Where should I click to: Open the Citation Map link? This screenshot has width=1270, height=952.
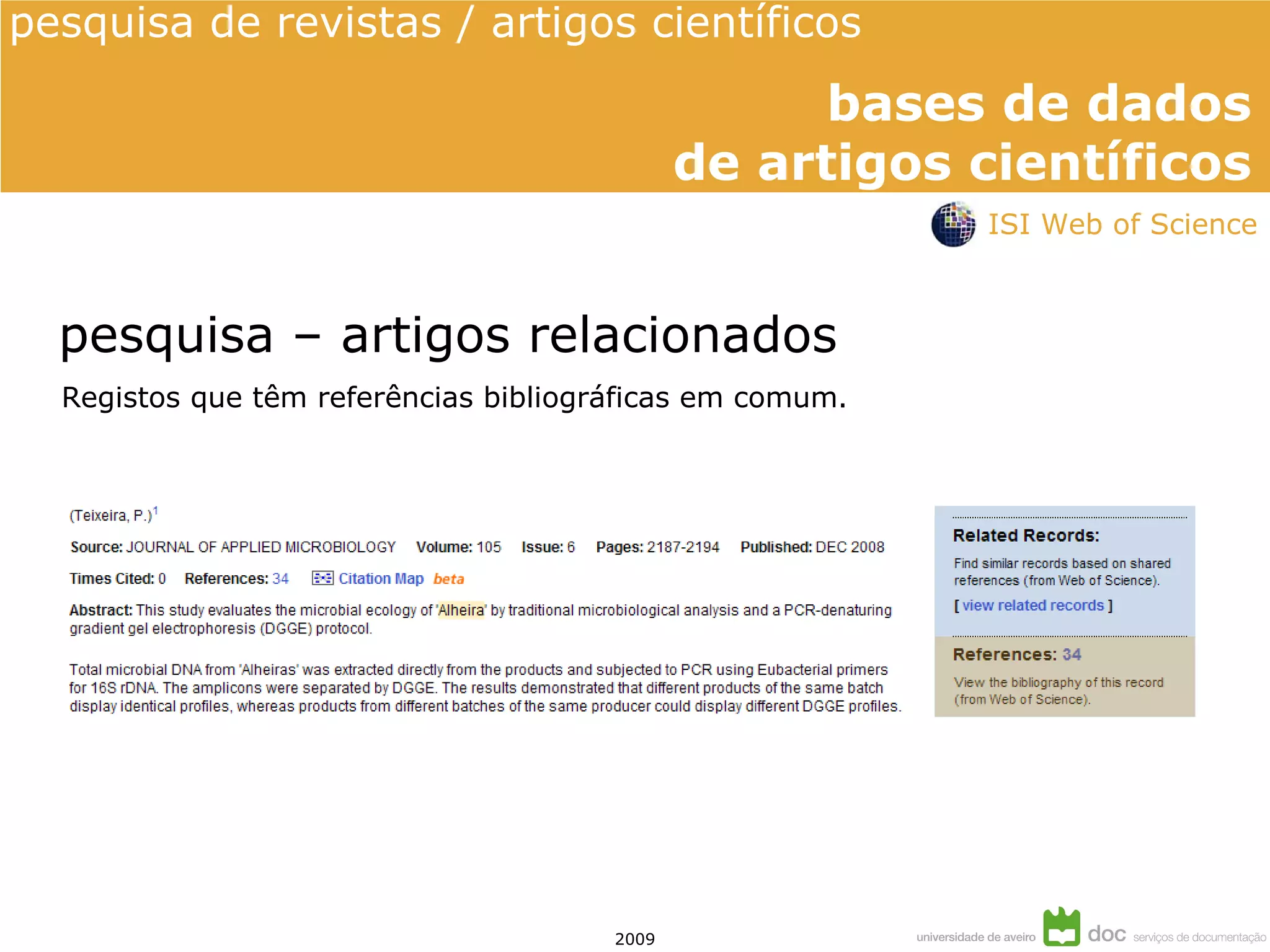click(x=381, y=578)
